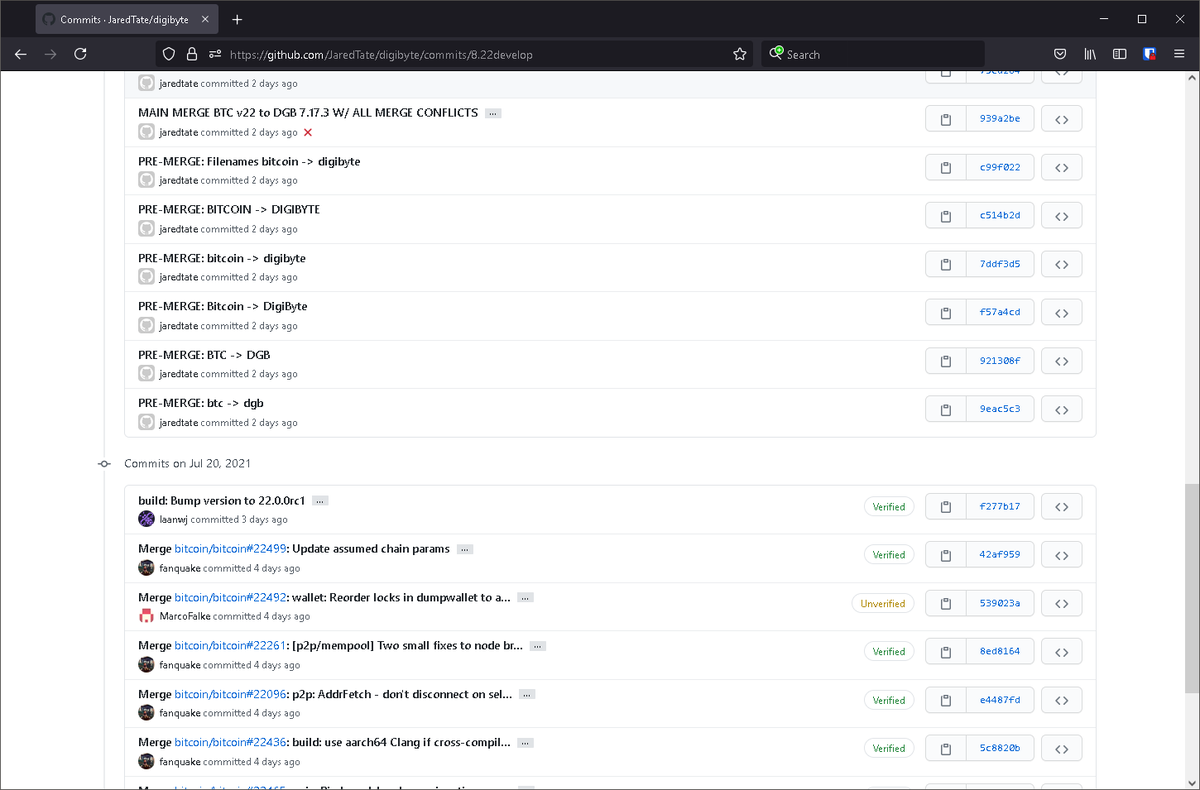Screen dimensions: 1200x790
Task: Browse repository at commit f57a4cd
Action: (1062, 313)
